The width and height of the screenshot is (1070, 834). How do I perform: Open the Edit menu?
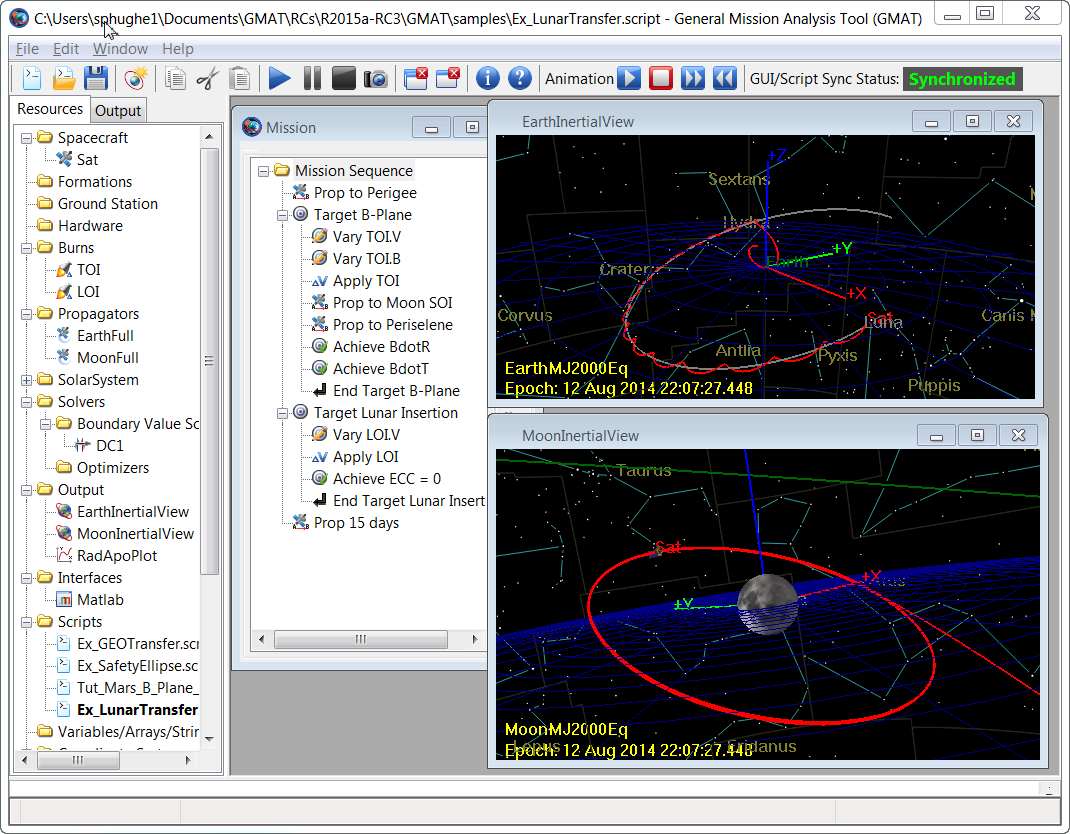tap(66, 48)
